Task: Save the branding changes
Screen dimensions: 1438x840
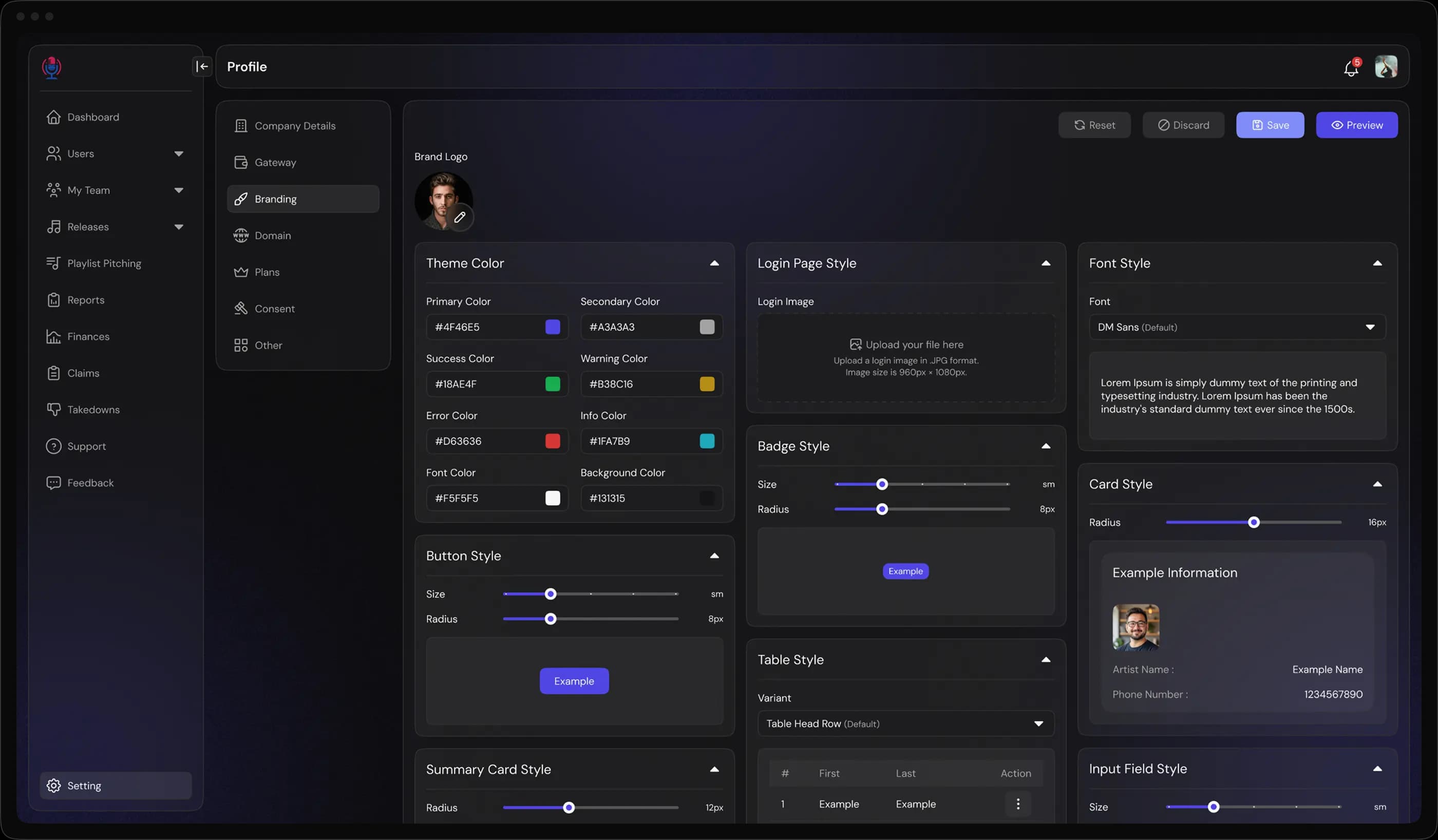Action: pos(1270,125)
